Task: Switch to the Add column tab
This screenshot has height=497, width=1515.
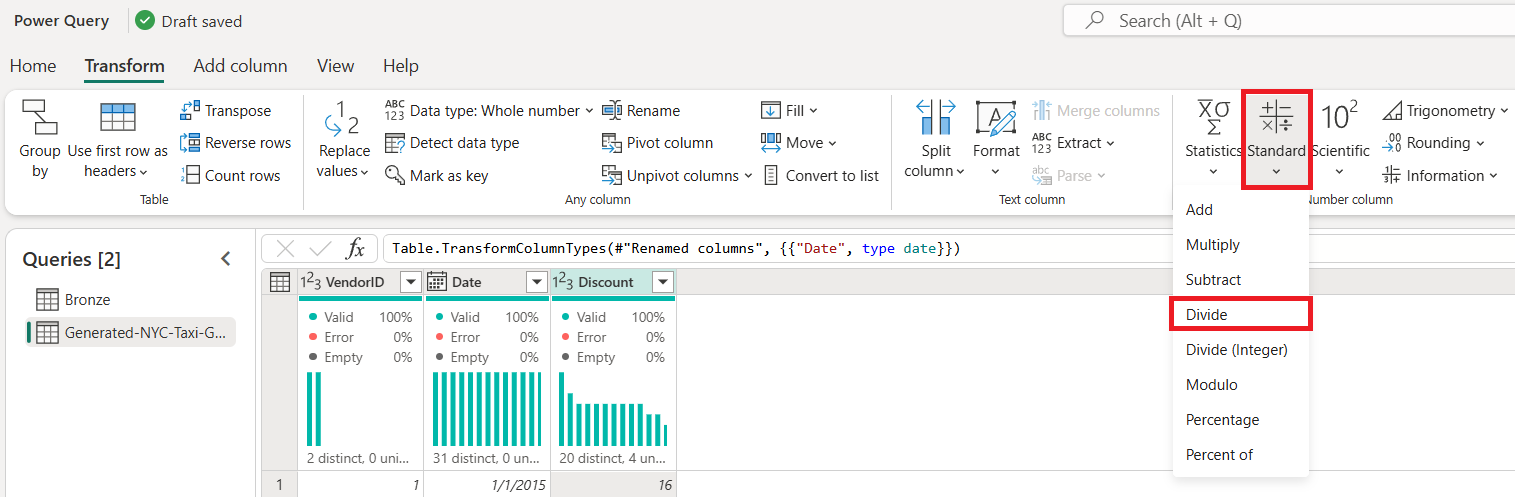Action: 240,66
